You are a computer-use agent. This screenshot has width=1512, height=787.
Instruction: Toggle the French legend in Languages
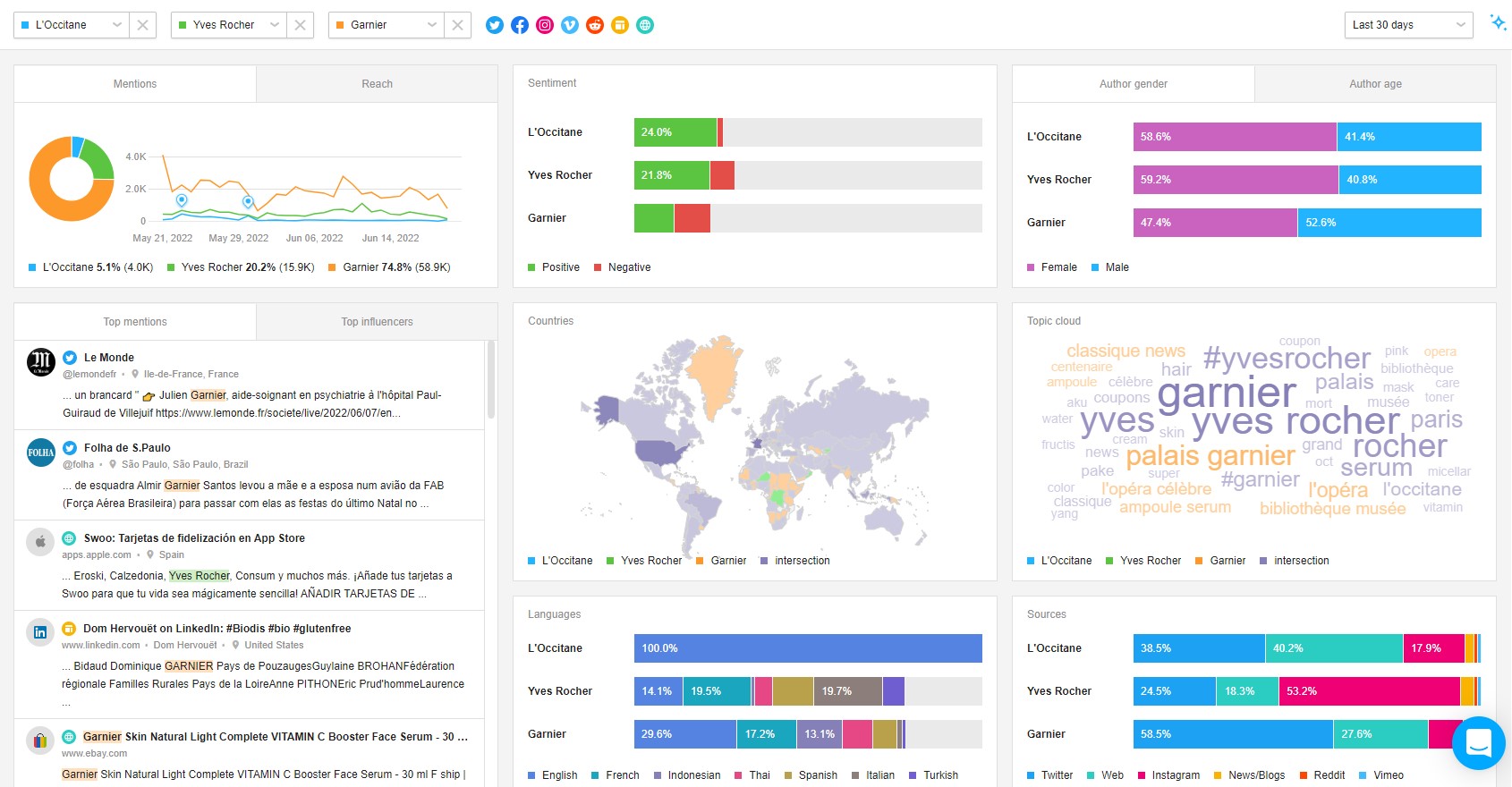(x=616, y=775)
